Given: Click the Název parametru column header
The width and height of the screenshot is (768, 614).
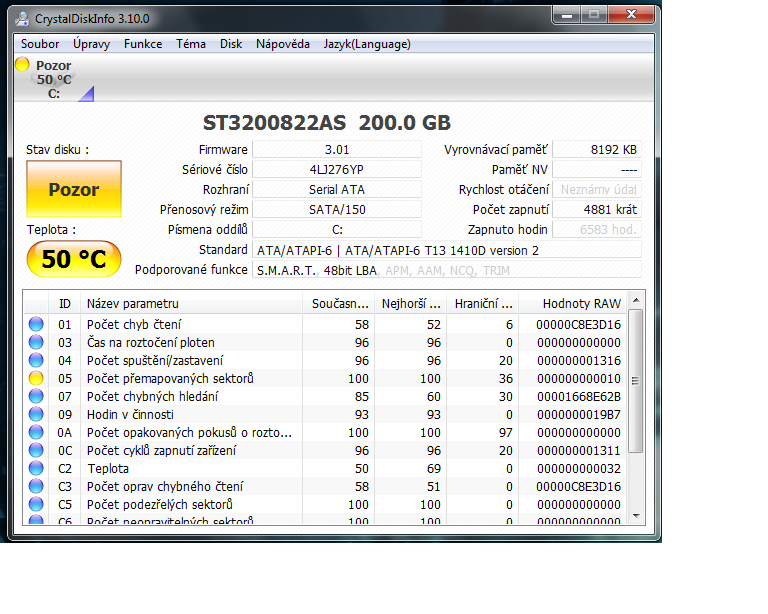Looking at the screenshot, I should pyautogui.click(x=192, y=304).
